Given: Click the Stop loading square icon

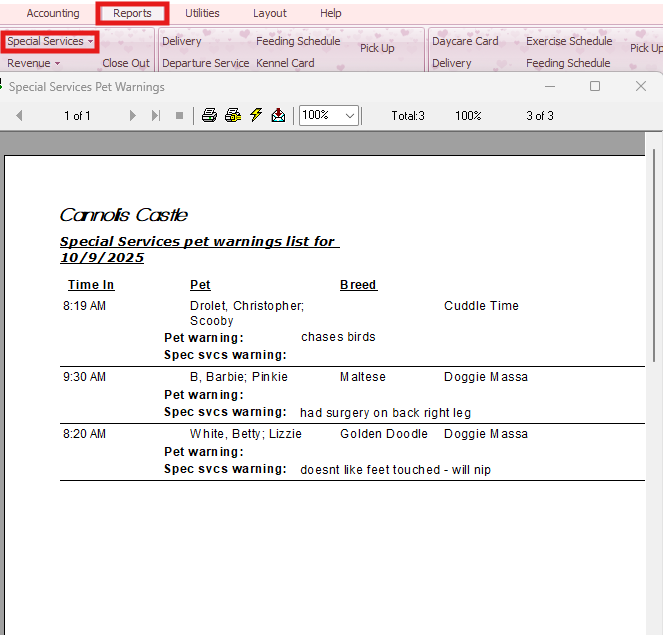Looking at the screenshot, I should click(180, 116).
